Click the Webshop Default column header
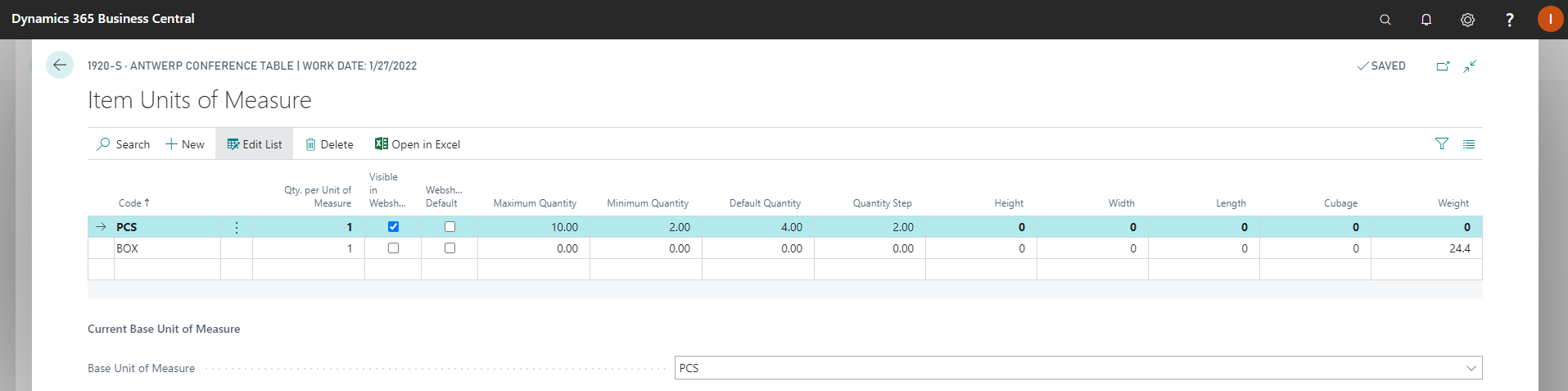This screenshot has height=391, width=1568. point(444,197)
